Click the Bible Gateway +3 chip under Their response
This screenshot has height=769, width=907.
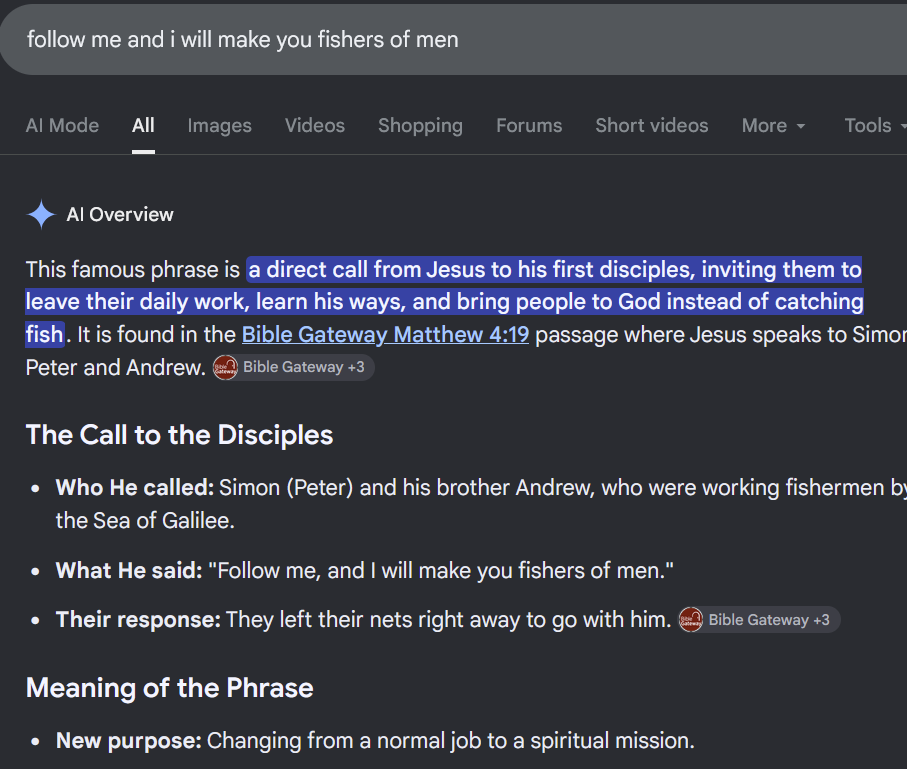point(758,620)
